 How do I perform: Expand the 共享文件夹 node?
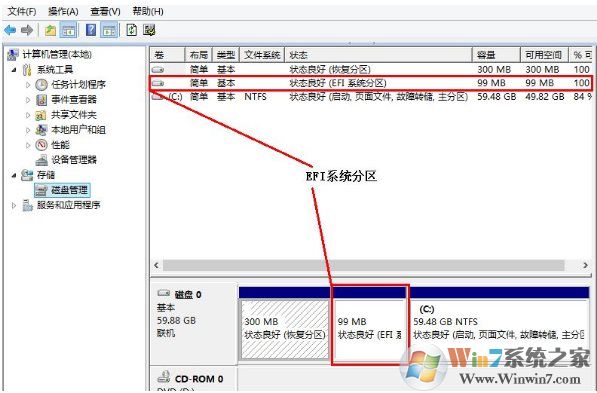click(x=28, y=115)
